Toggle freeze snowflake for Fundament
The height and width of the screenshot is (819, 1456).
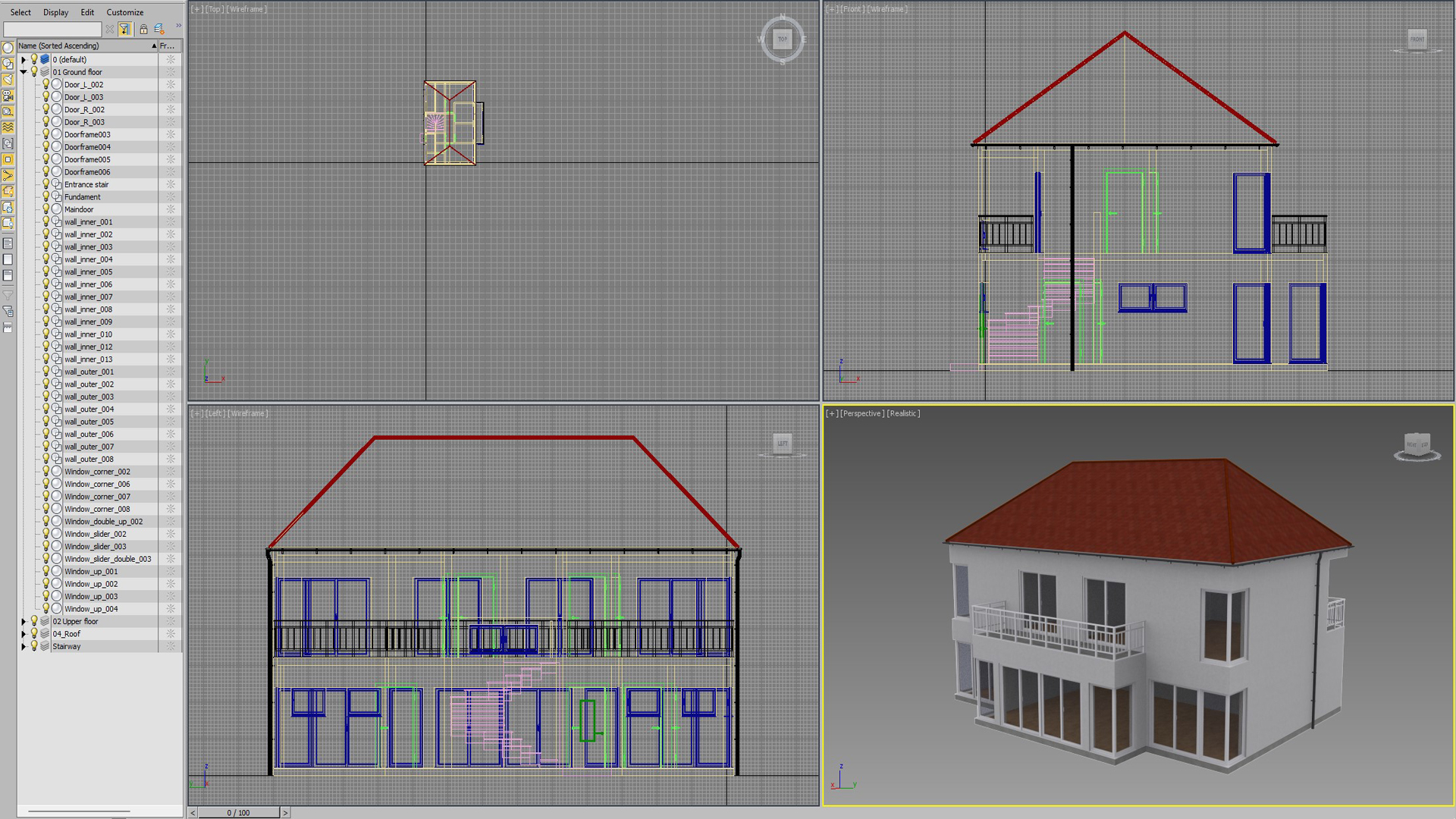(171, 196)
